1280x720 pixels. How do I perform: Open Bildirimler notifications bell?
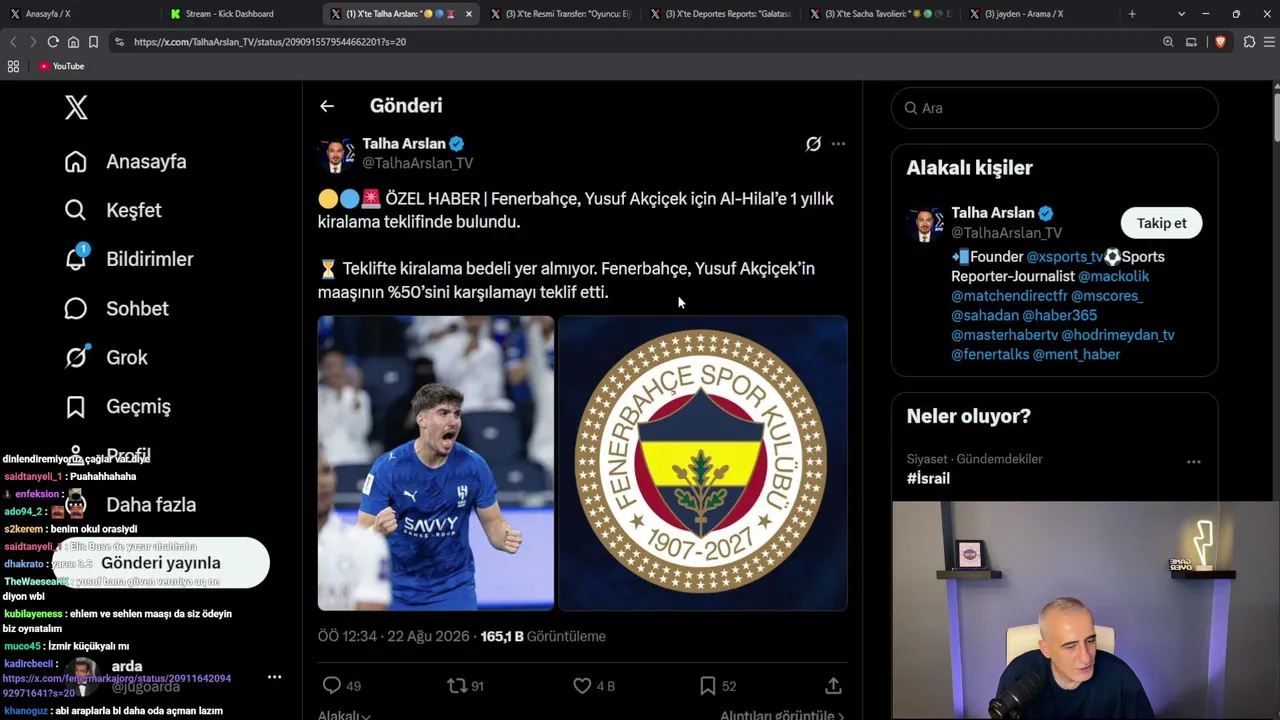click(129, 259)
